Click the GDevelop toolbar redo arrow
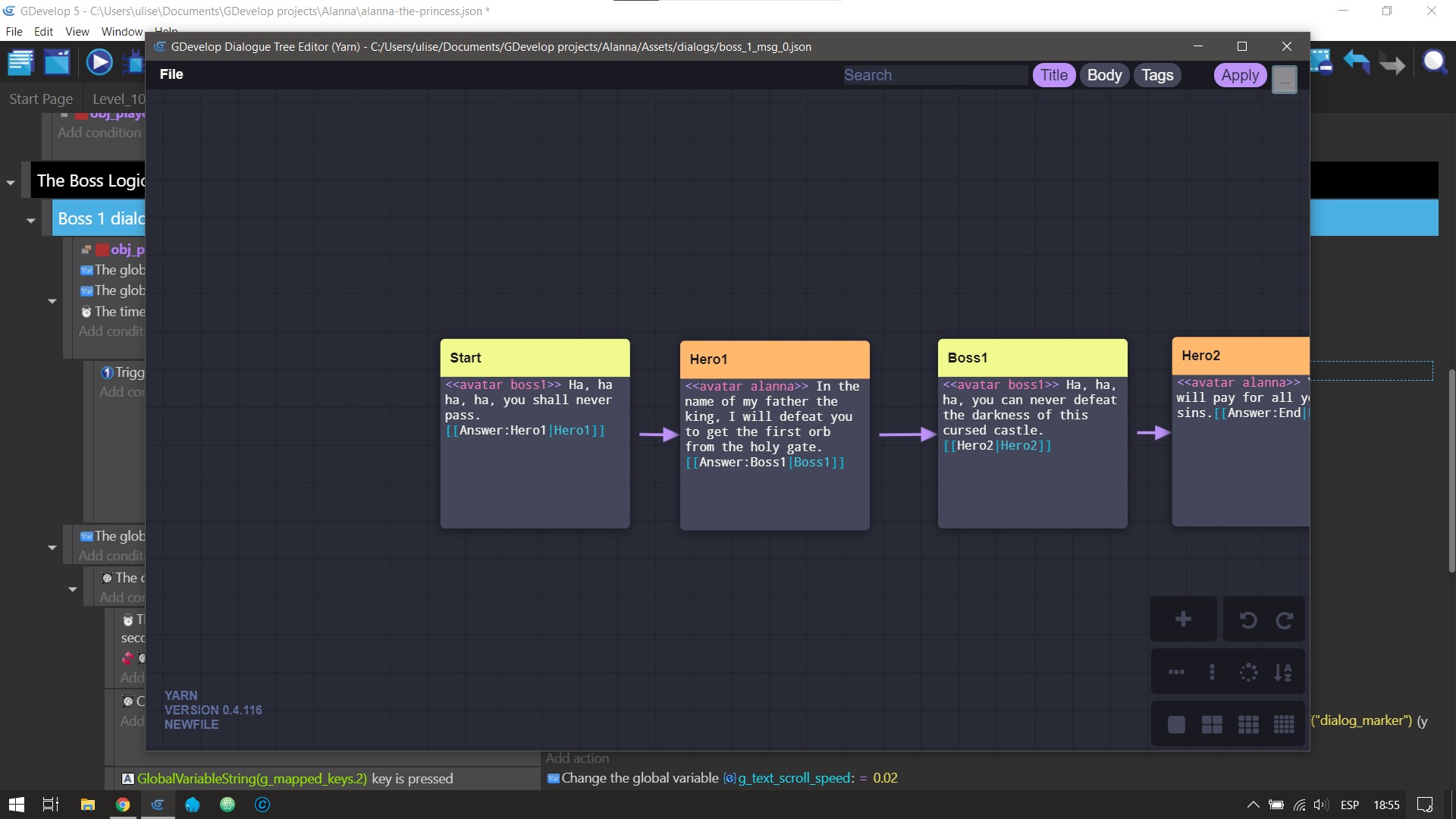1456x819 pixels. click(1392, 64)
